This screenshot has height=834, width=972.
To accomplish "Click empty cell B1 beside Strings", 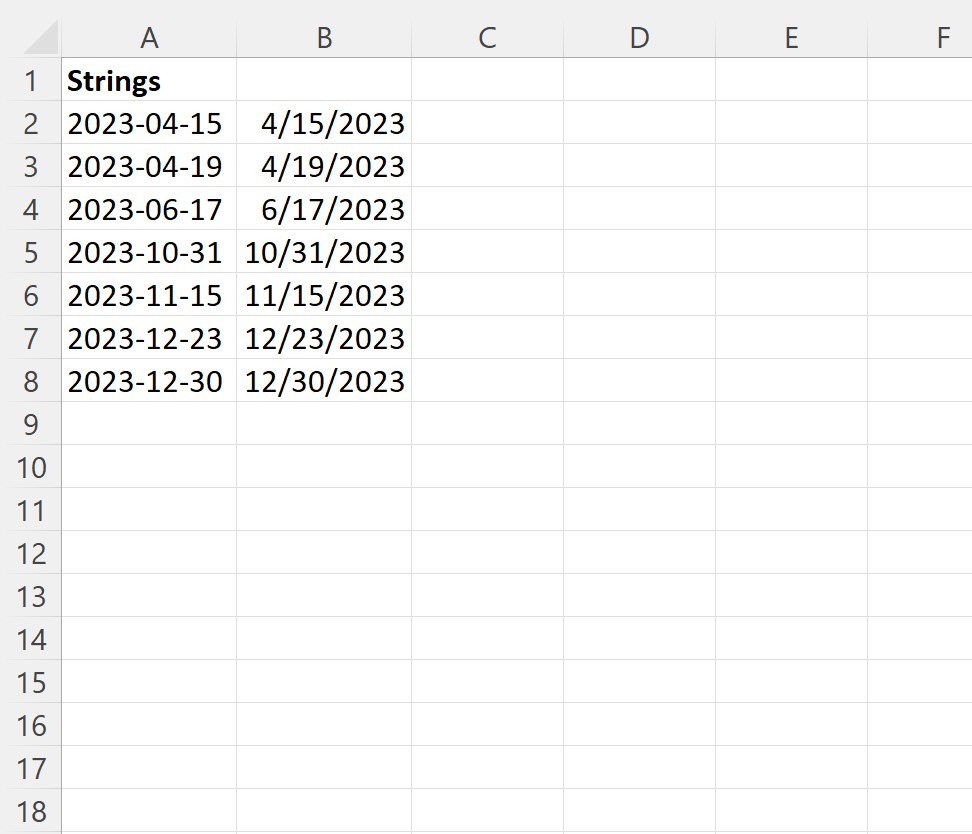I will coord(324,81).
